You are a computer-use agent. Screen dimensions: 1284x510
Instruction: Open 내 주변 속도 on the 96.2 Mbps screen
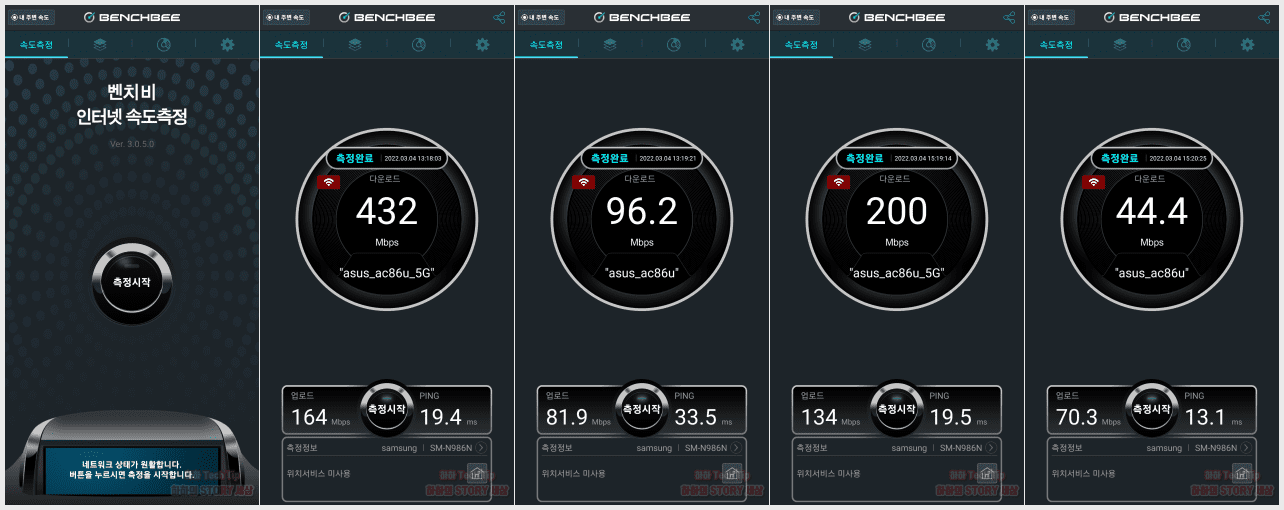point(541,17)
